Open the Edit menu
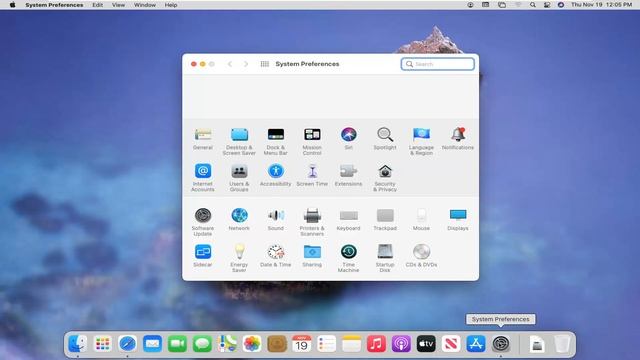Viewport: 640px width, 360px height. click(98, 5)
